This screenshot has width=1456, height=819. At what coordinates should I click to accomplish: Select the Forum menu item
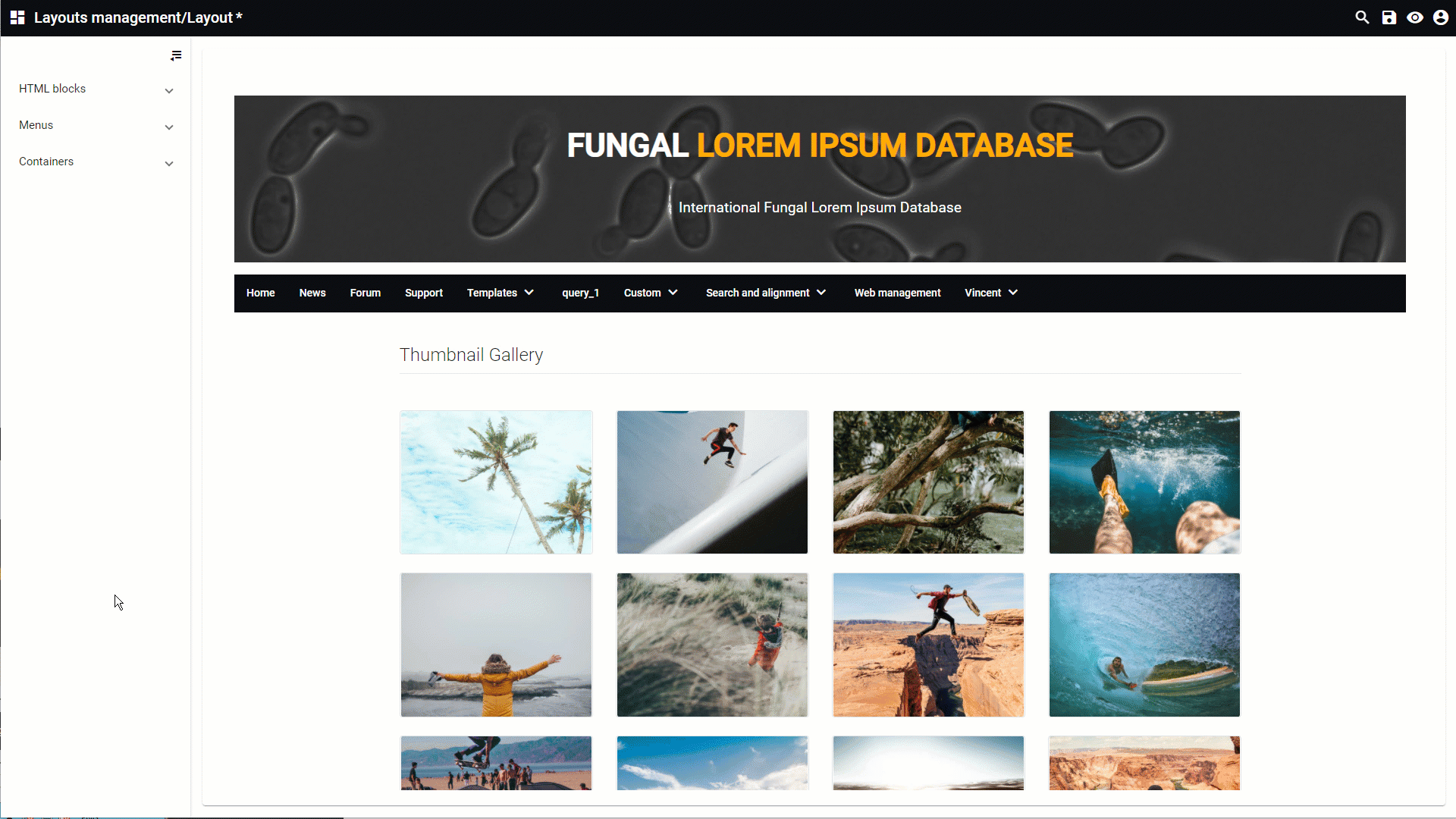[x=365, y=293]
